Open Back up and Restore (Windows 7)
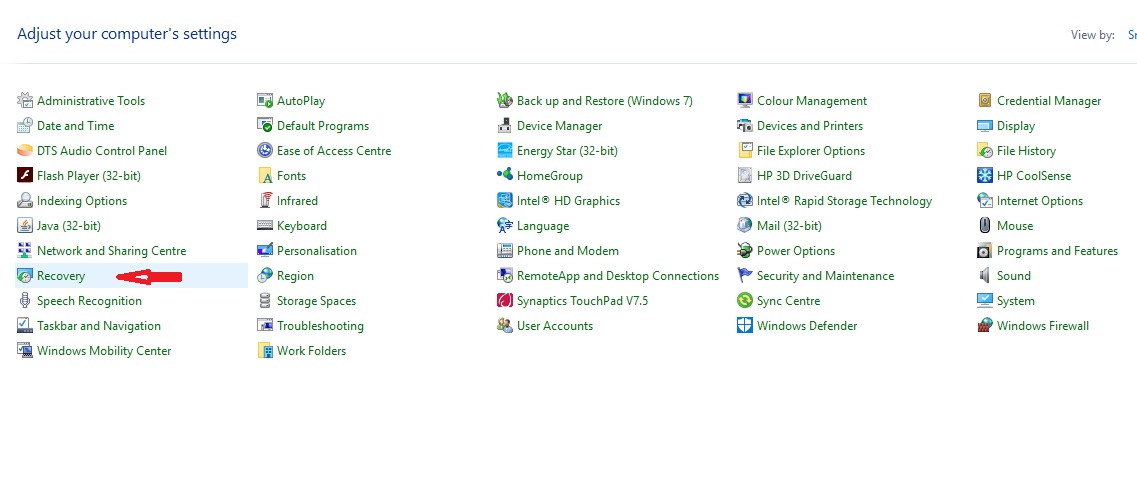The image size is (1137, 480). point(605,101)
